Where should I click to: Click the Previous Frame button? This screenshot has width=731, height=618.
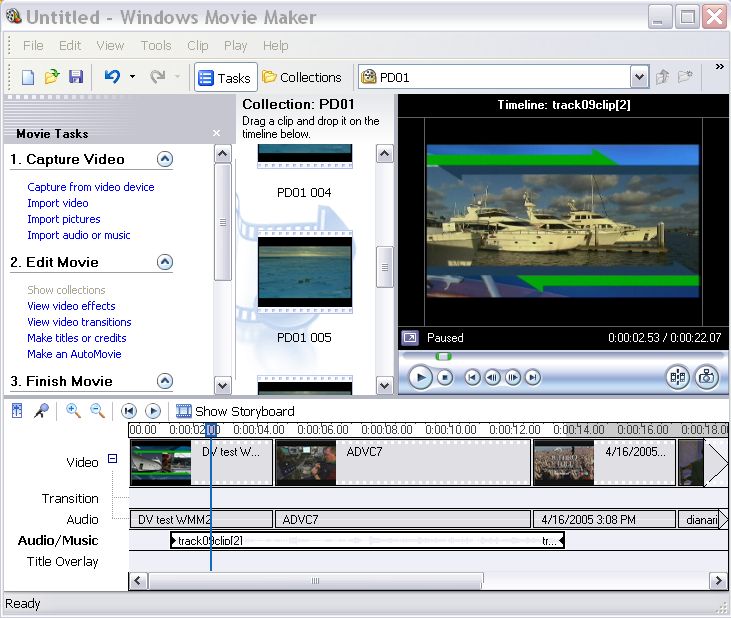click(493, 378)
